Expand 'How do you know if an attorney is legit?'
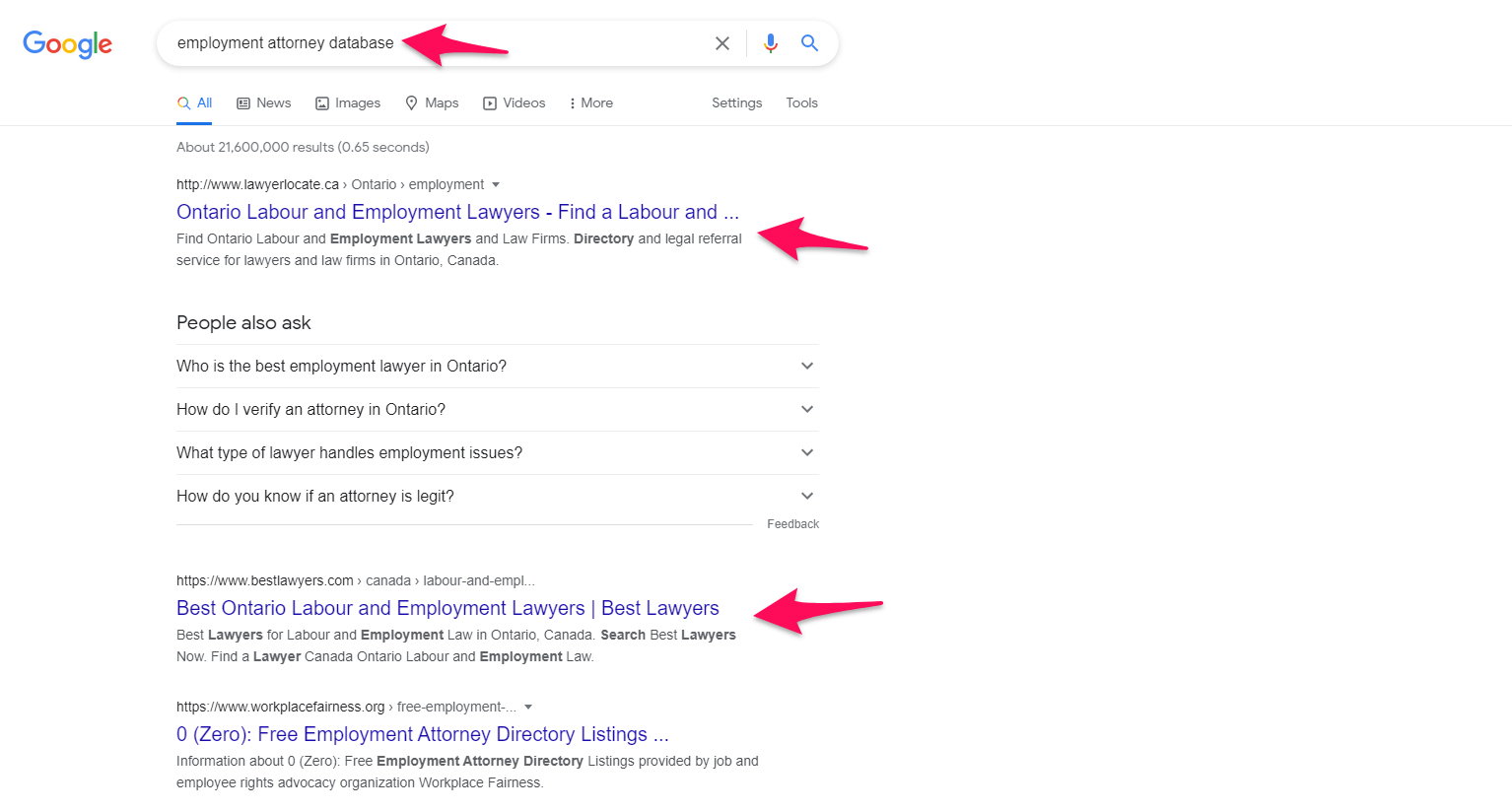Screen dimensions: 1512x812 click(806, 496)
